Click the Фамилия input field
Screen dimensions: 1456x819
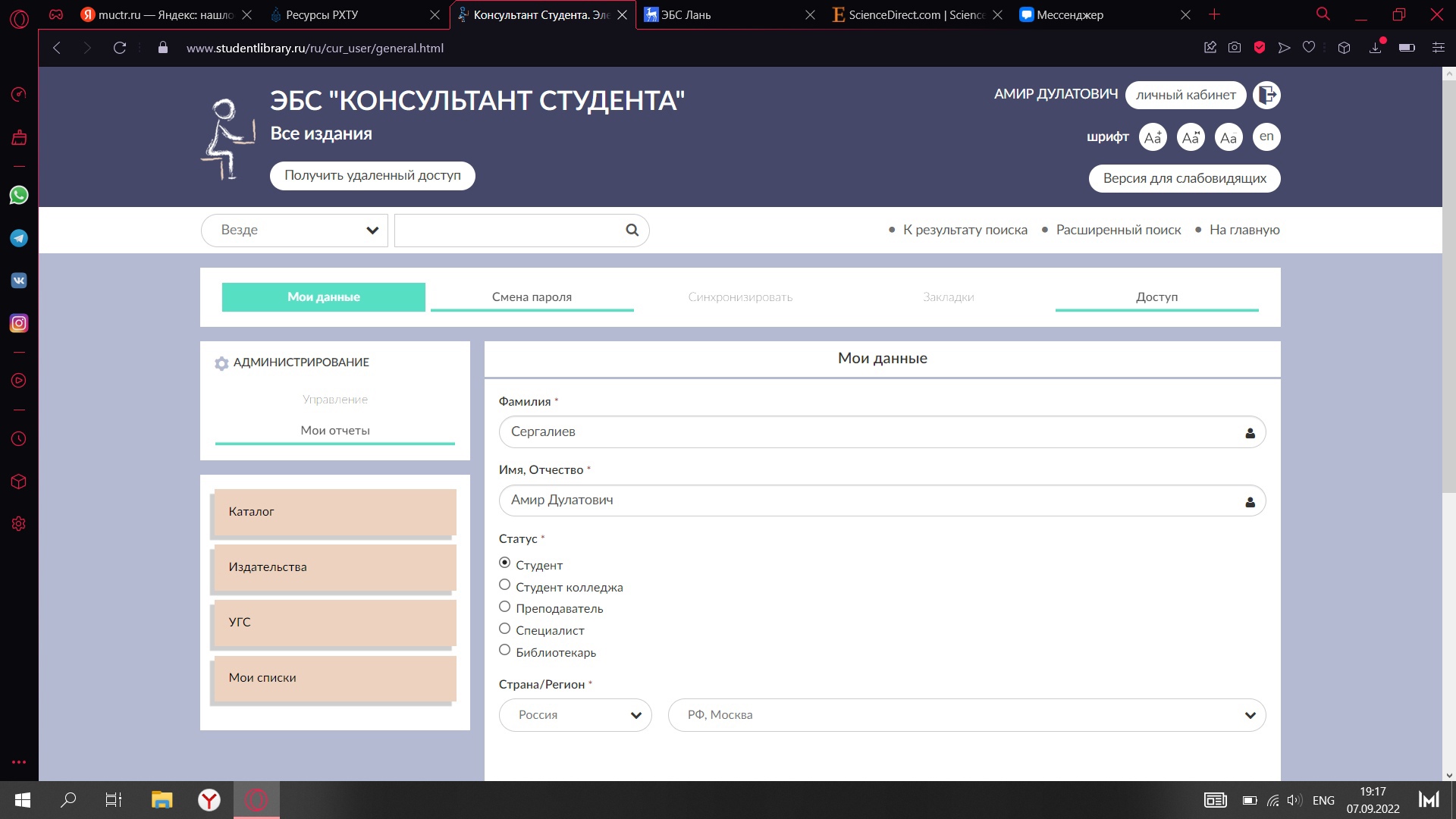[x=882, y=432]
